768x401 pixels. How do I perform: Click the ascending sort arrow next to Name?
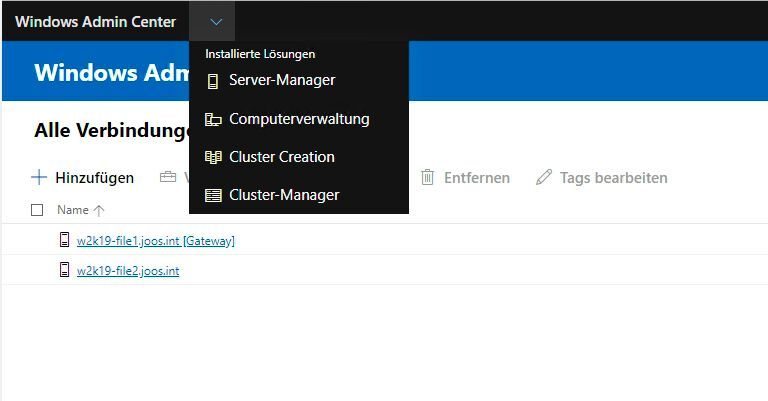(99, 211)
